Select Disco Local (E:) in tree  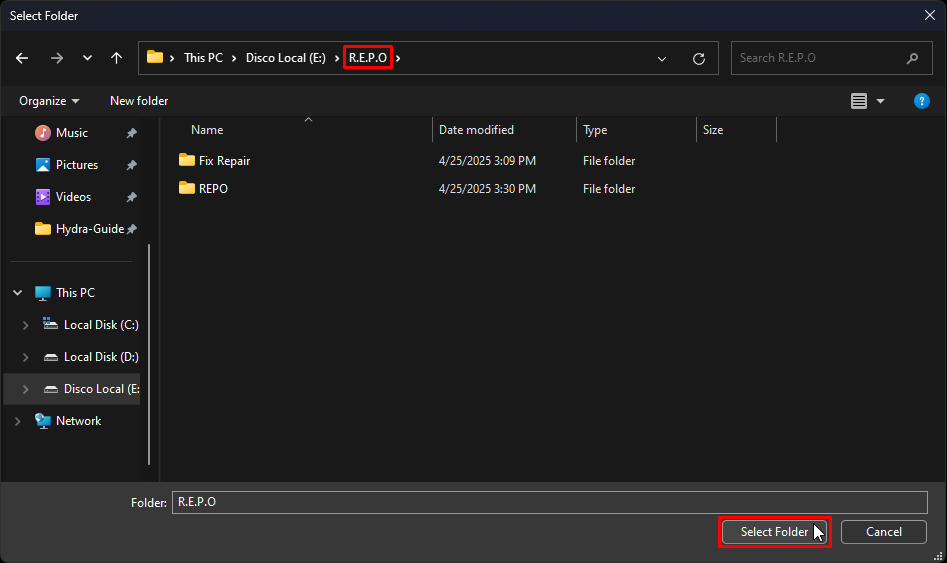click(x=101, y=389)
